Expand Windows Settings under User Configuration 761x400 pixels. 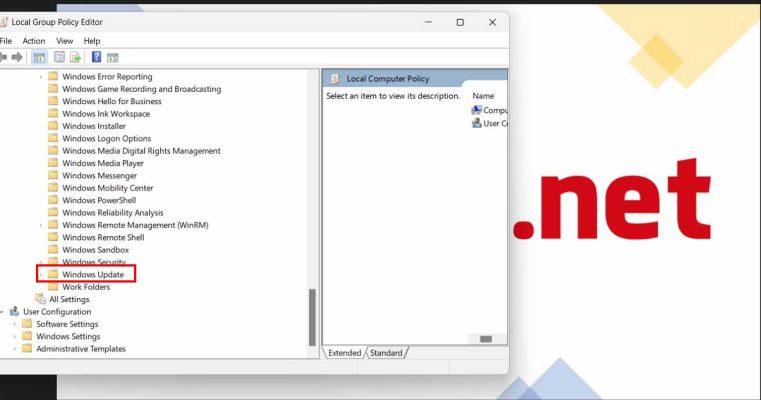point(15,336)
